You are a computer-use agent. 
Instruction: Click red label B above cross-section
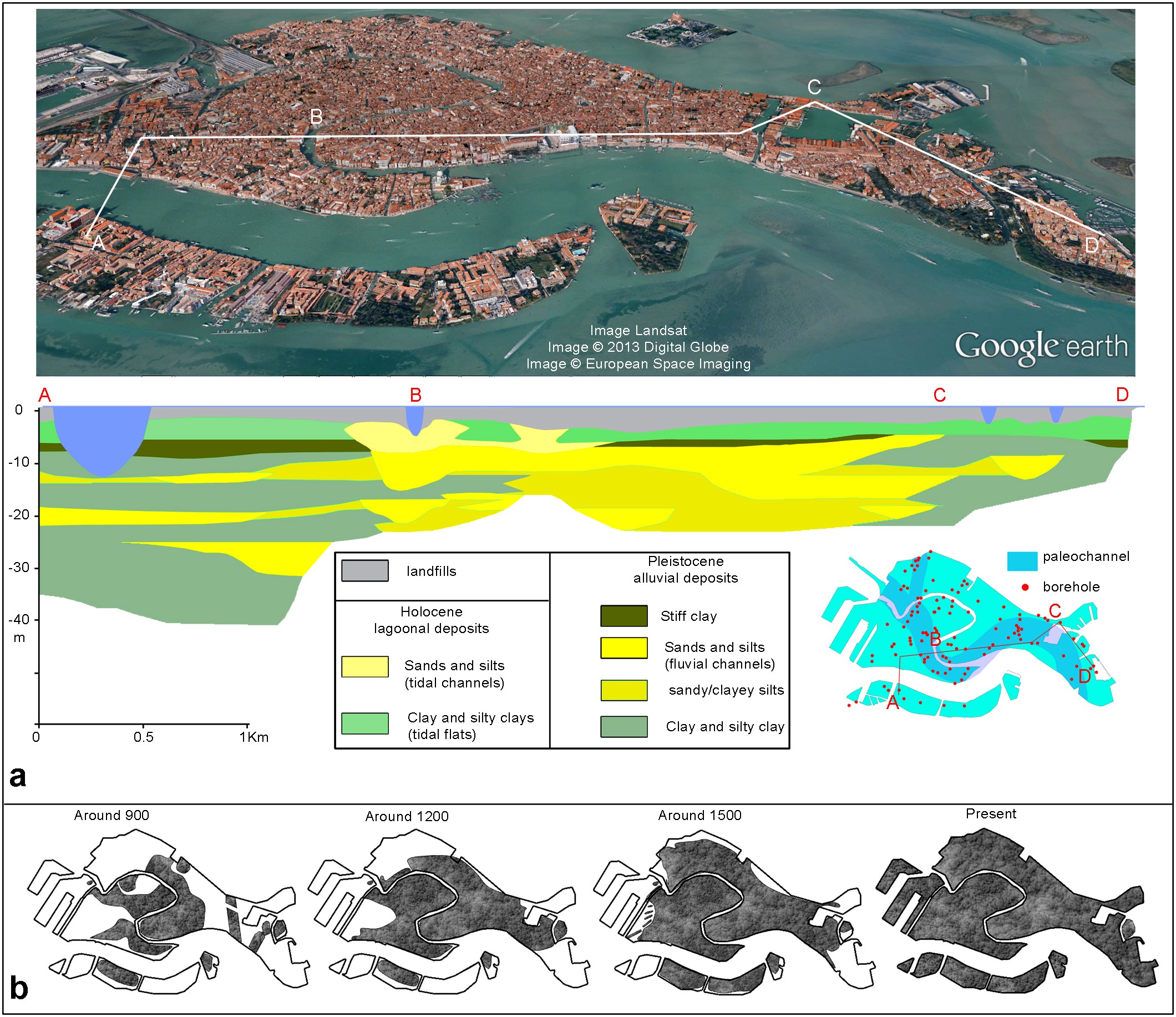point(415,395)
